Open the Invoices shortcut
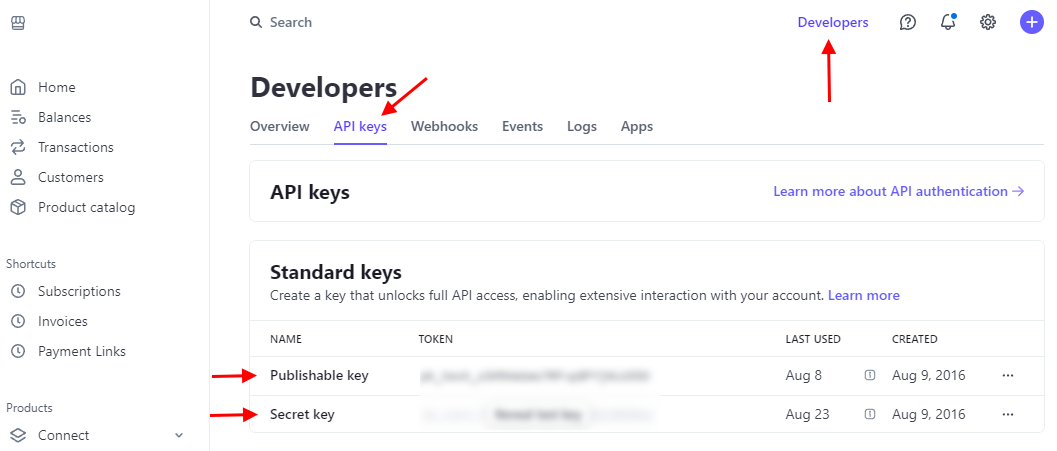Viewport: 1057px width, 451px height. pyautogui.click(x=63, y=322)
